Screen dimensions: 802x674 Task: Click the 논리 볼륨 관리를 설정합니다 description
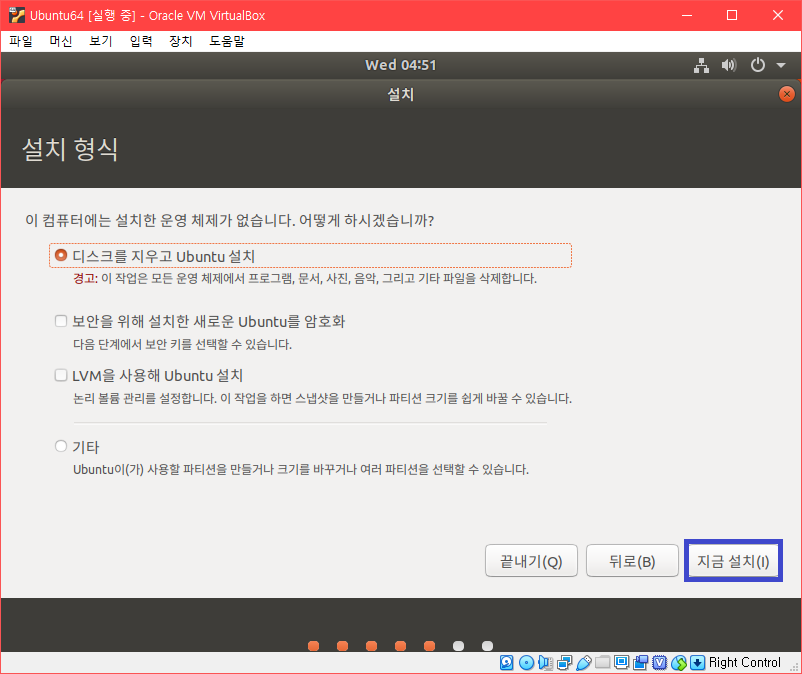pos(322,398)
